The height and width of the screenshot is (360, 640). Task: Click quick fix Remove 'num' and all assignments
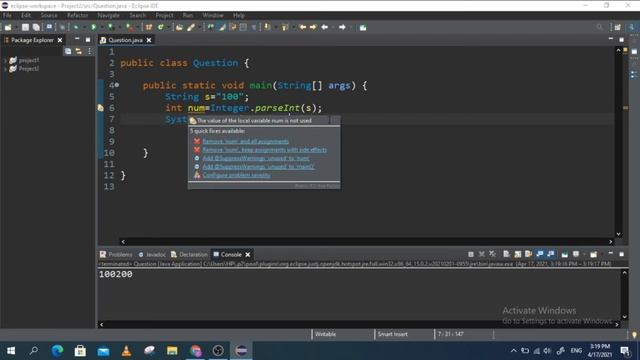point(246,141)
